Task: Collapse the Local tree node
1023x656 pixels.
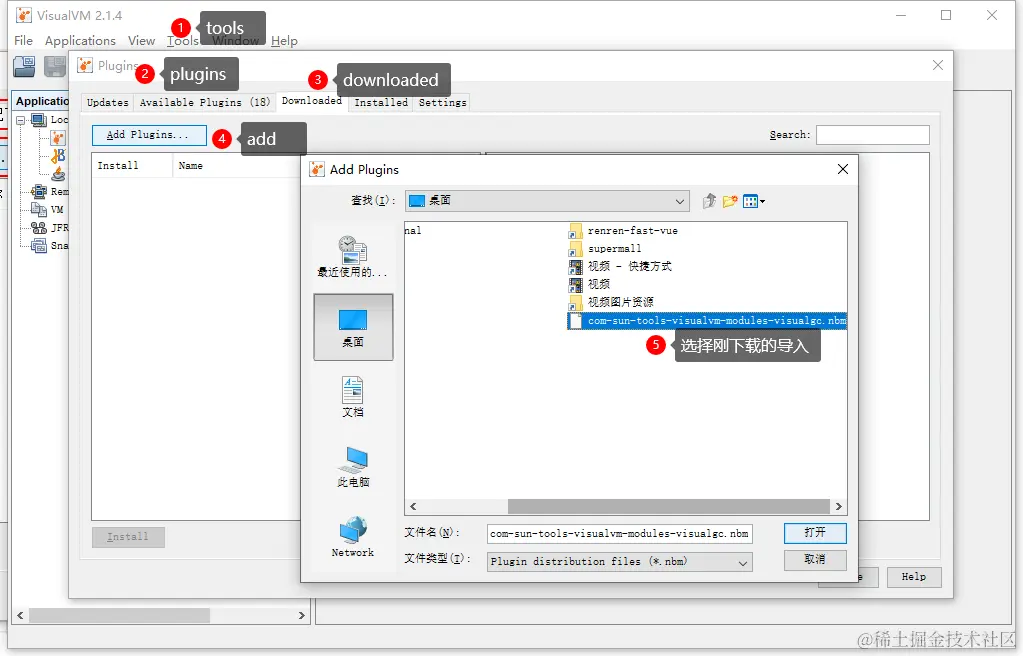Action: (20, 120)
